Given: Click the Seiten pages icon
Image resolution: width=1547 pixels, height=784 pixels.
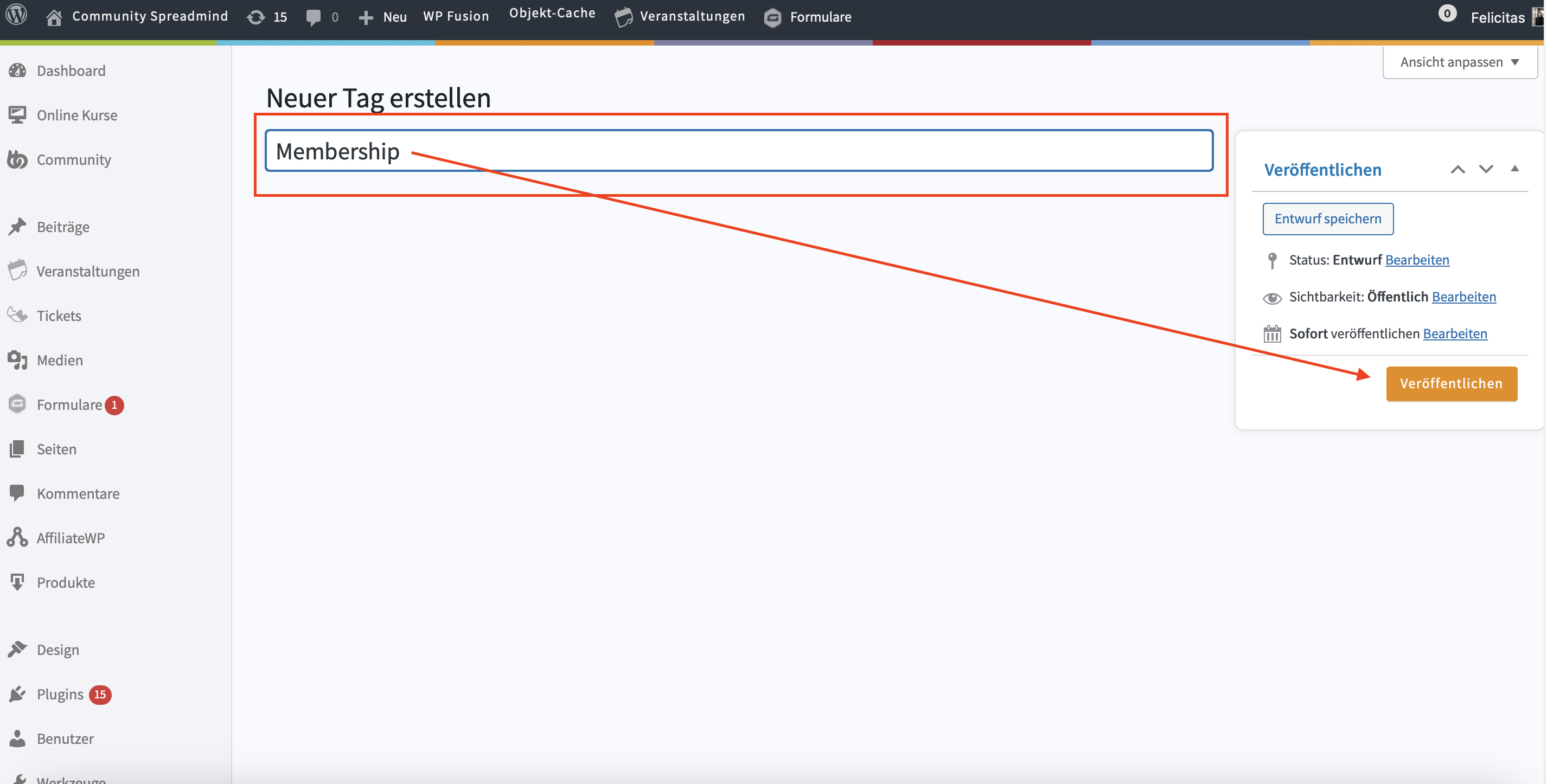Looking at the screenshot, I should (17, 448).
